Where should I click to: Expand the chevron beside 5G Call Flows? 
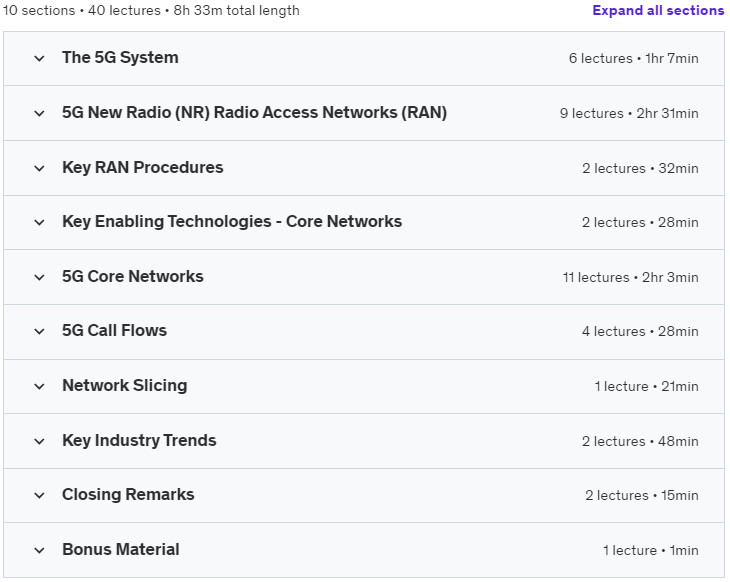click(40, 332)
